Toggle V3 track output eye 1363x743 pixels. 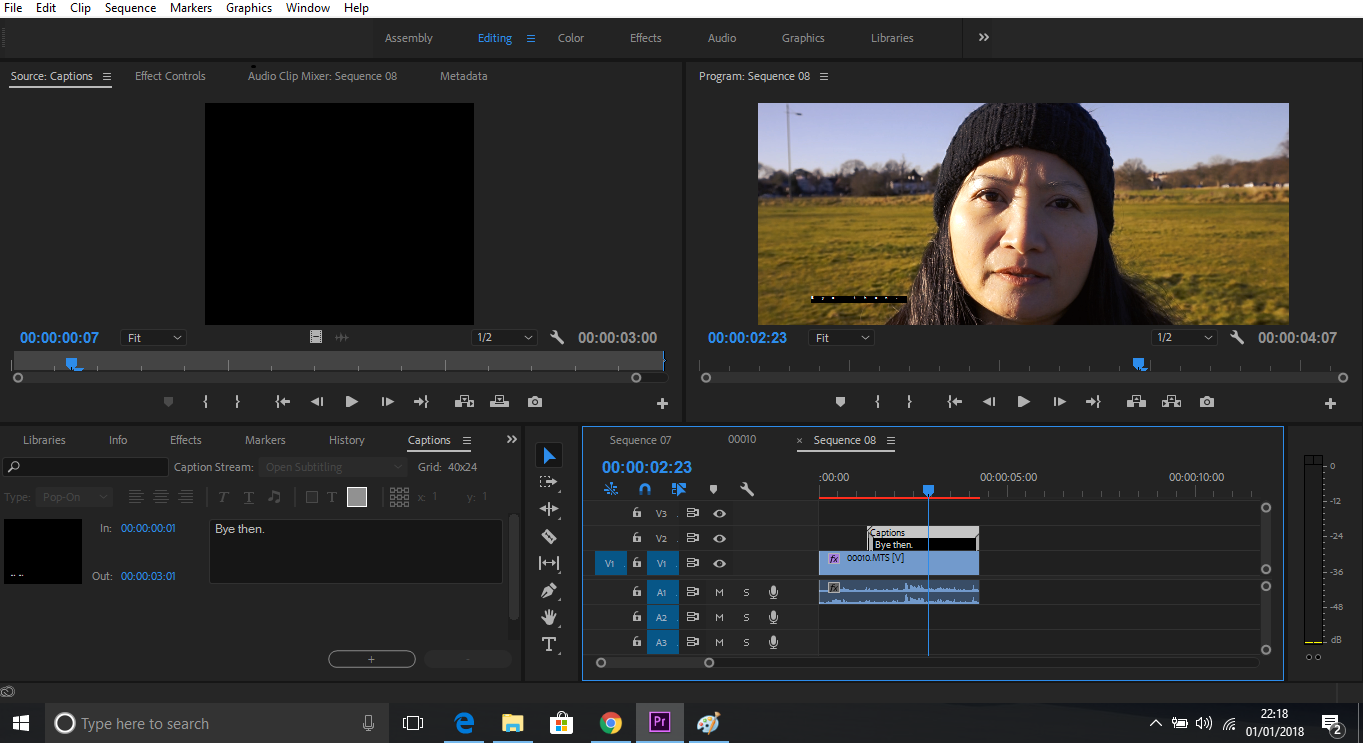pyautogui.click(x=719, y=513)
